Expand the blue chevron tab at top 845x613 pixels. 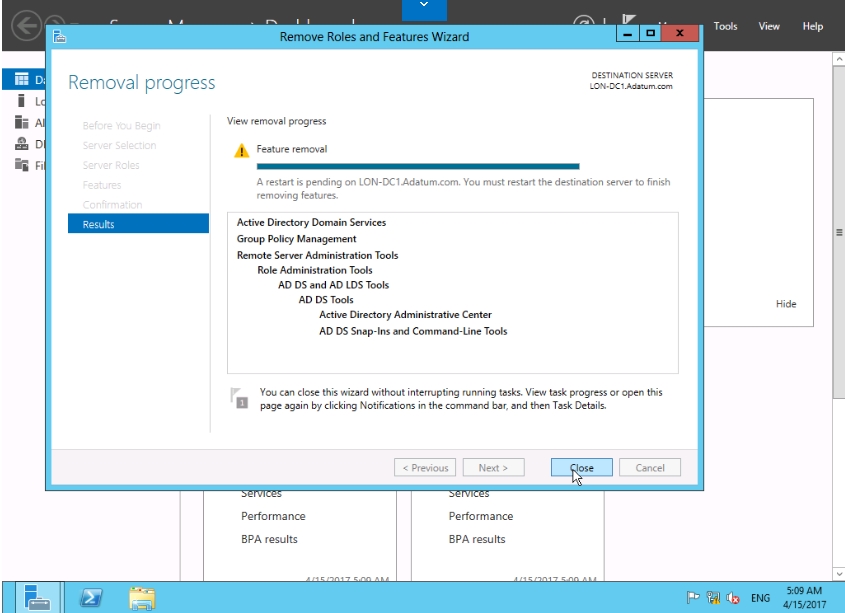[x=422, y=9]
